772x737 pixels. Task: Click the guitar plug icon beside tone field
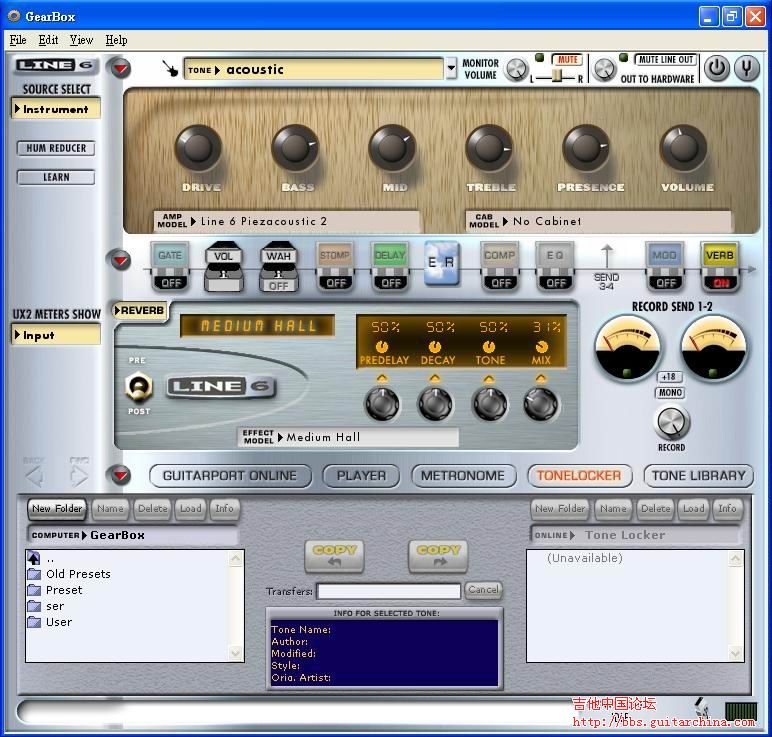coord(171,69)
